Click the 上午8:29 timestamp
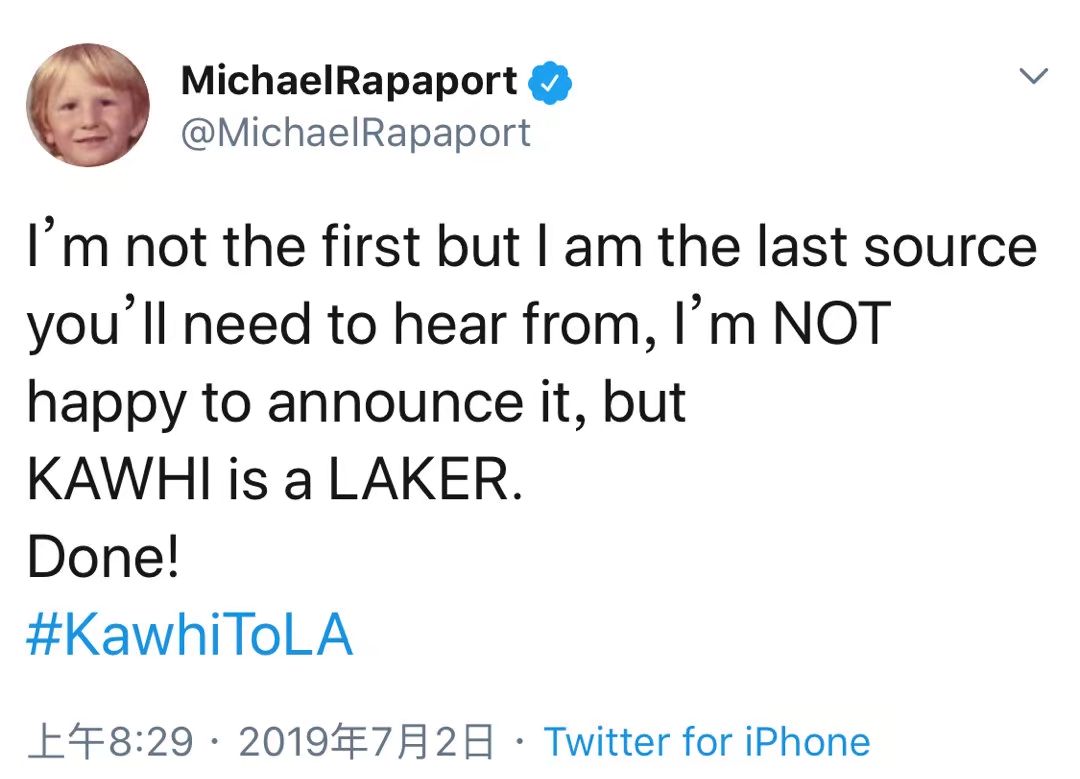This screenshot has height=779, width=1080. 110,742
